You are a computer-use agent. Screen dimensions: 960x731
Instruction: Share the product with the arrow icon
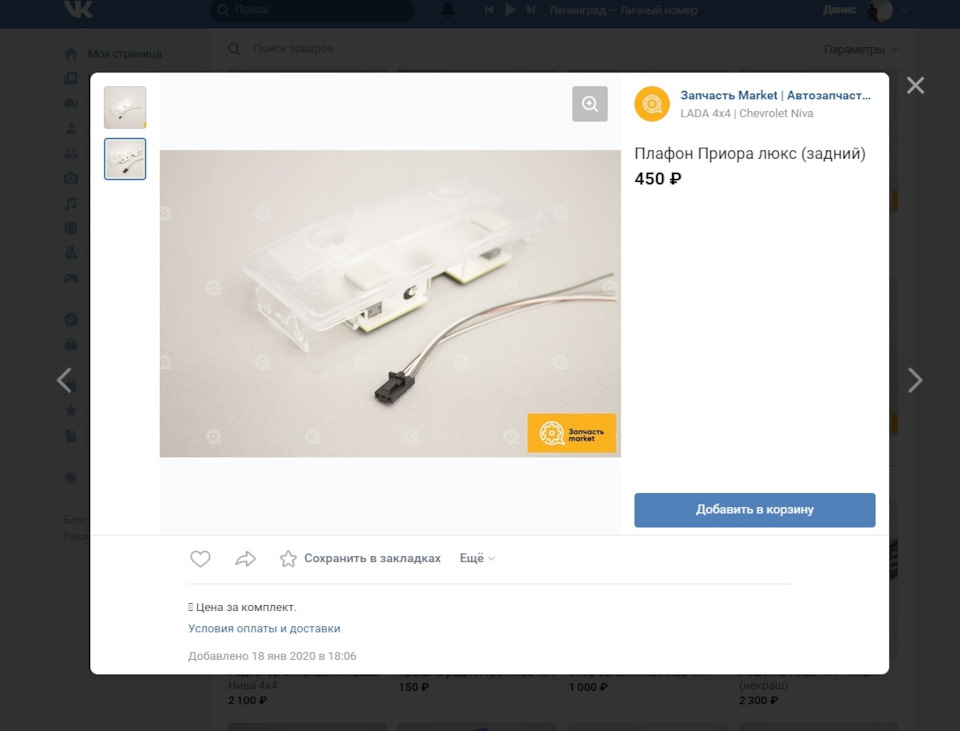pyautogui.click(x=246, y=558)
